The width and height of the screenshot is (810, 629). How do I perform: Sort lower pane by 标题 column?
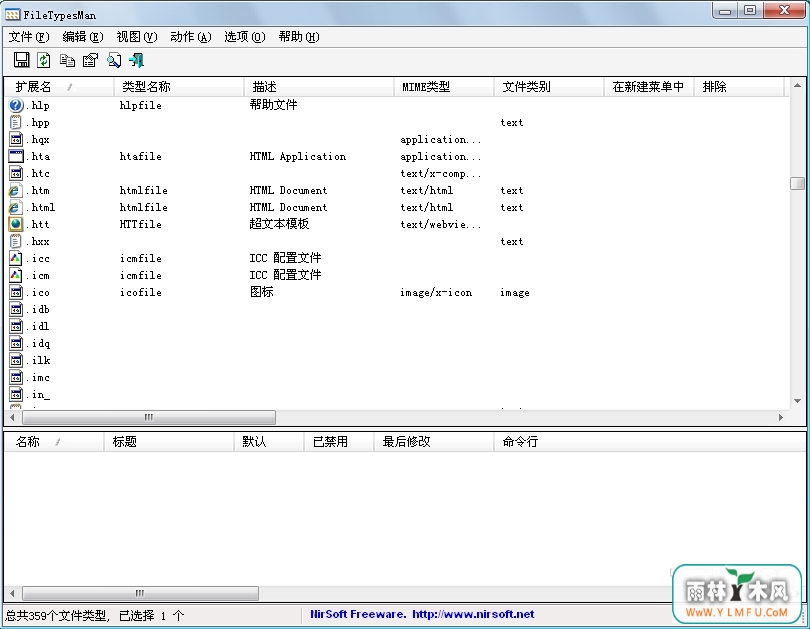pos(169,442)
